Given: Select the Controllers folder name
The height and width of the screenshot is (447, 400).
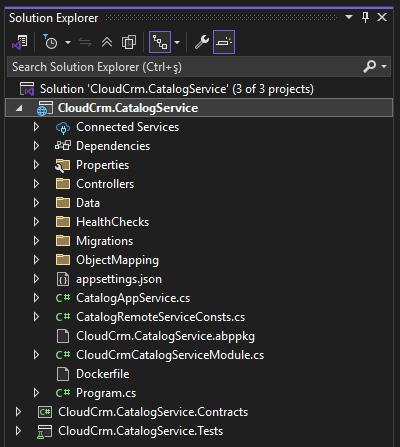Looking at the screenshot, I should pyautogui.click(x=105, y=184).
